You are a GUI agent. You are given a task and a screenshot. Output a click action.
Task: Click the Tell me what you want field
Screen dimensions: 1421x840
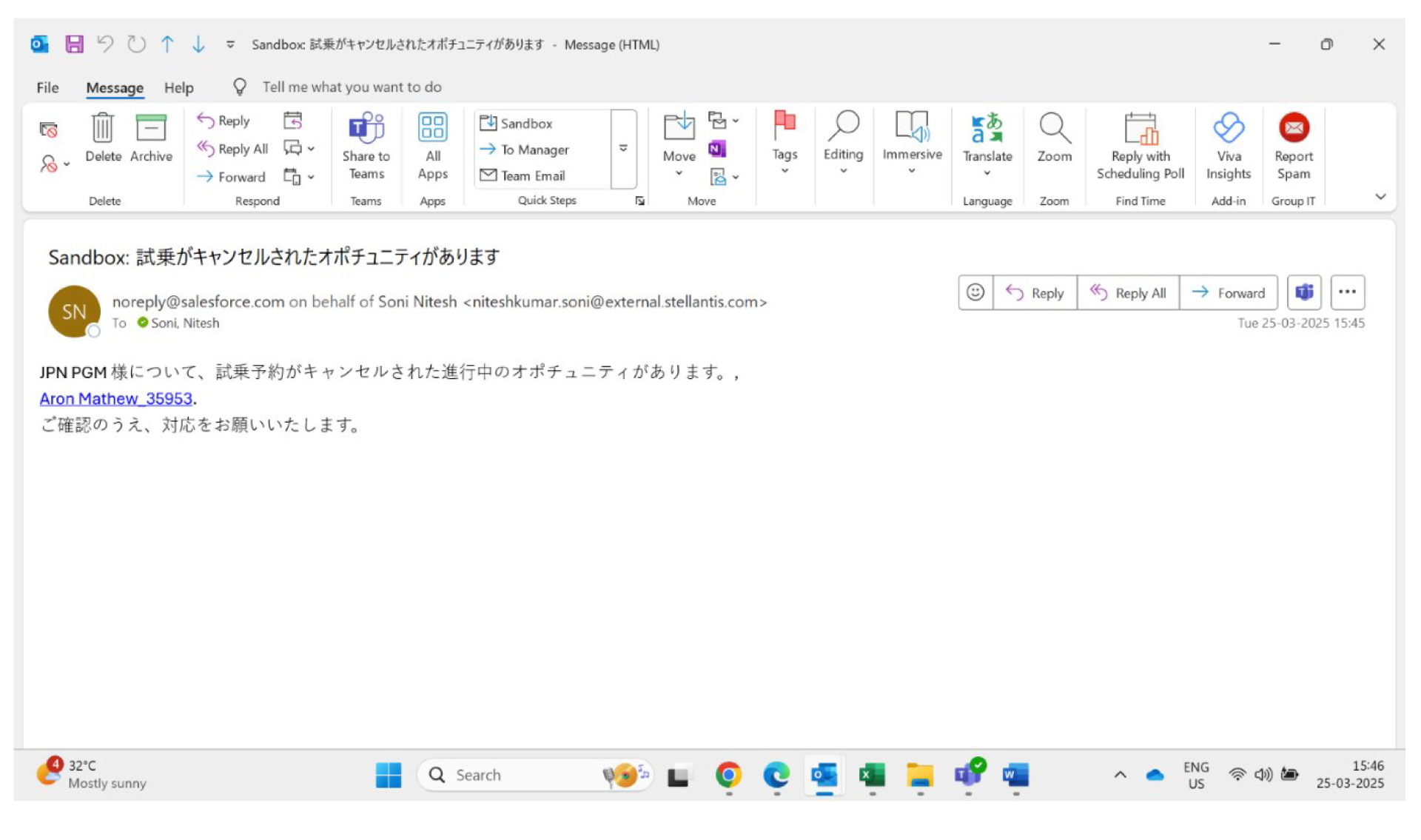pos(352,87)
